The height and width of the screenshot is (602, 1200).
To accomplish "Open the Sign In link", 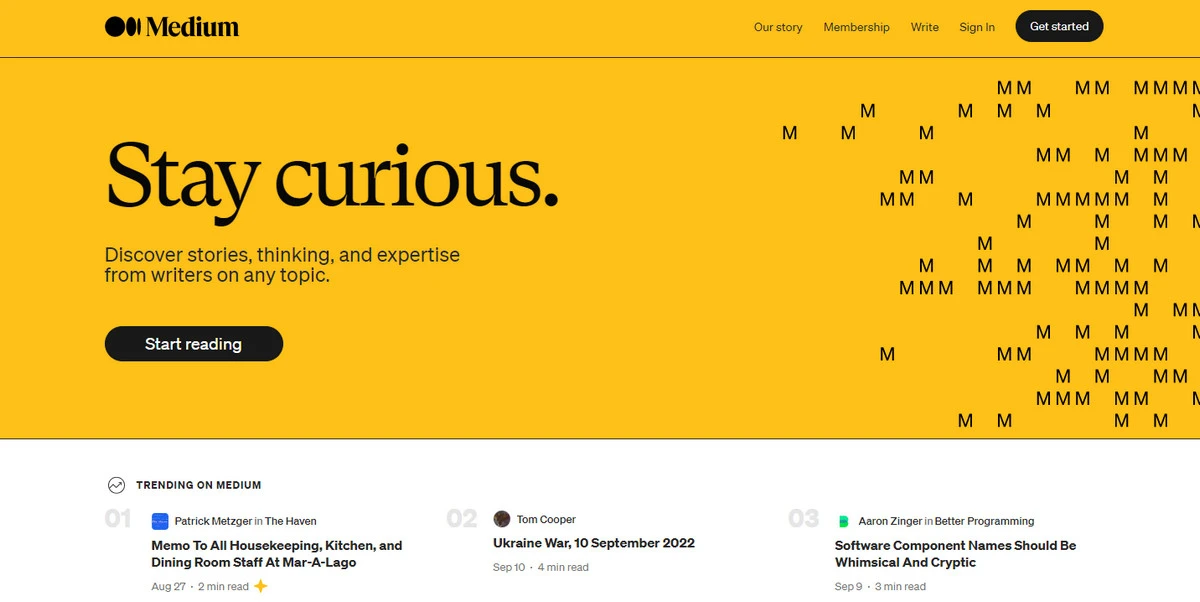I will click(x=977, y=27).
